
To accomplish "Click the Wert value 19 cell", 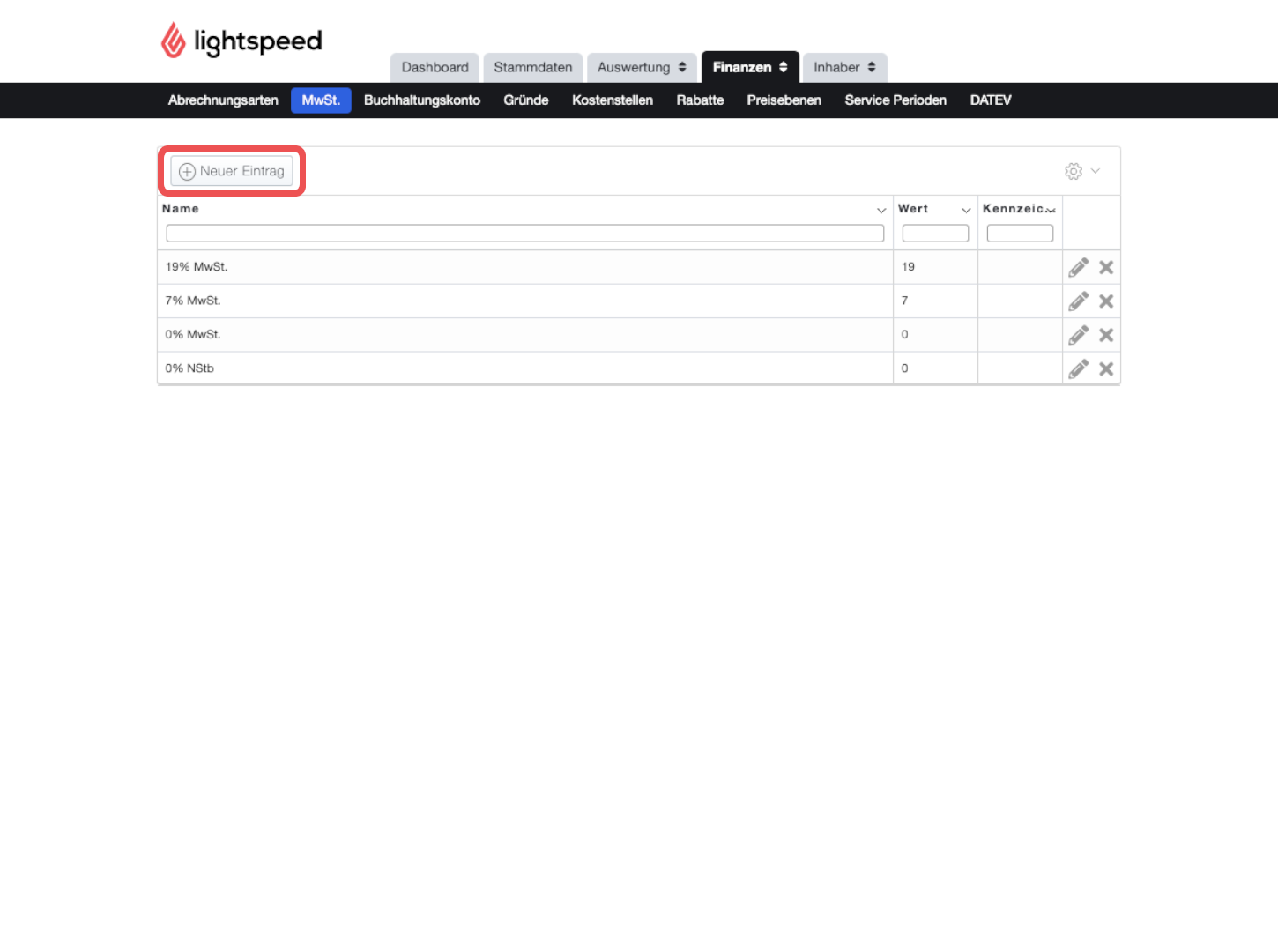I will pos(935,267).
